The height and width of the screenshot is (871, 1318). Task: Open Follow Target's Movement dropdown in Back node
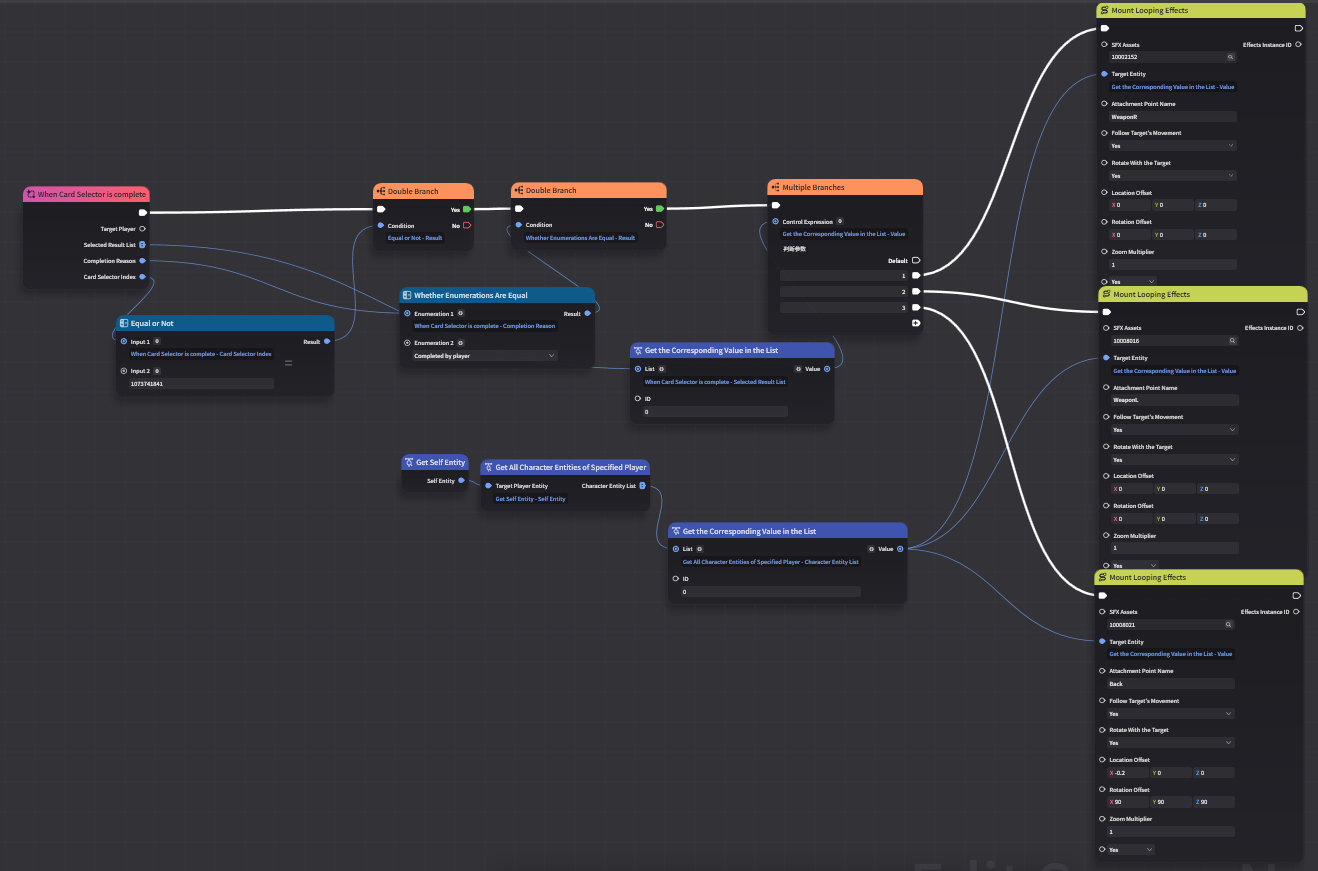tap(1171, 714)
